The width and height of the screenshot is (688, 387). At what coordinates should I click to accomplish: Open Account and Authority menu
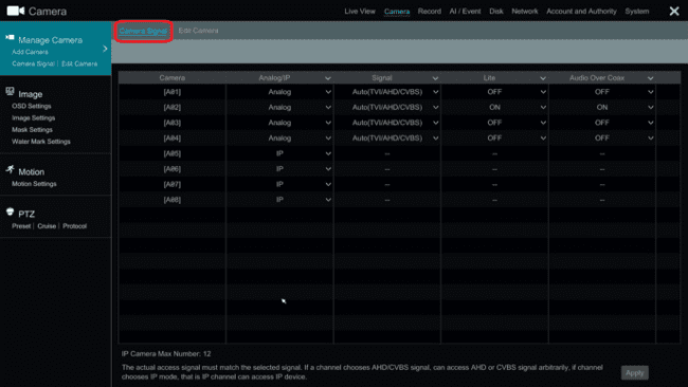tap(581, 11)
